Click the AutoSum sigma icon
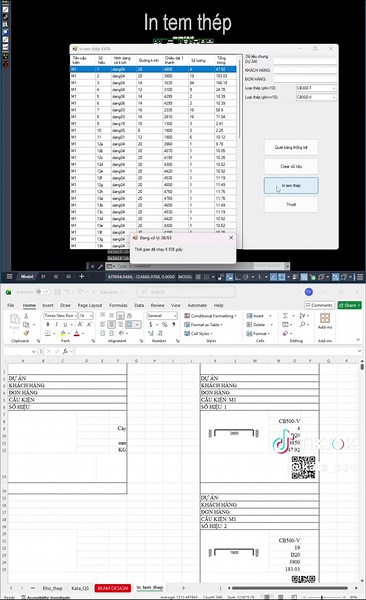Viewport: 366px width, 600px height. click(x=285, y=316)
